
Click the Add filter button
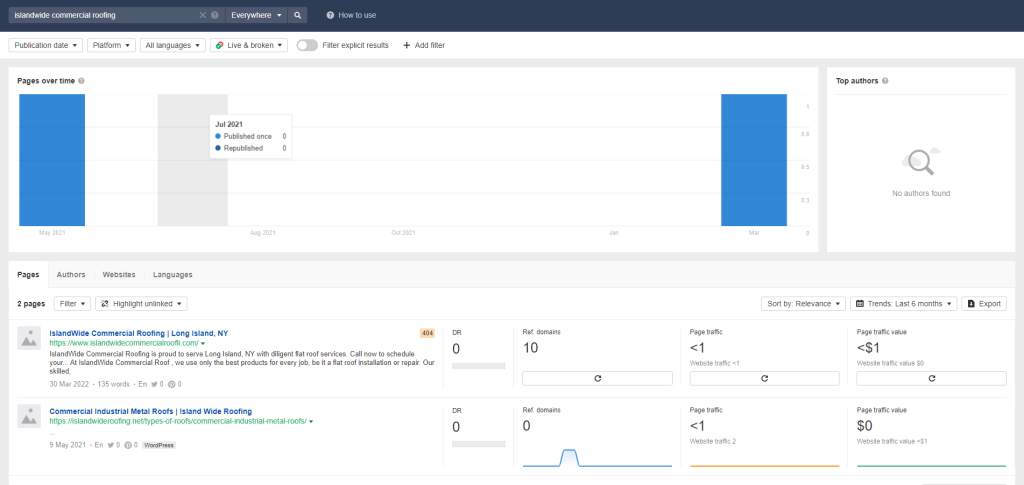click(424, 45)
